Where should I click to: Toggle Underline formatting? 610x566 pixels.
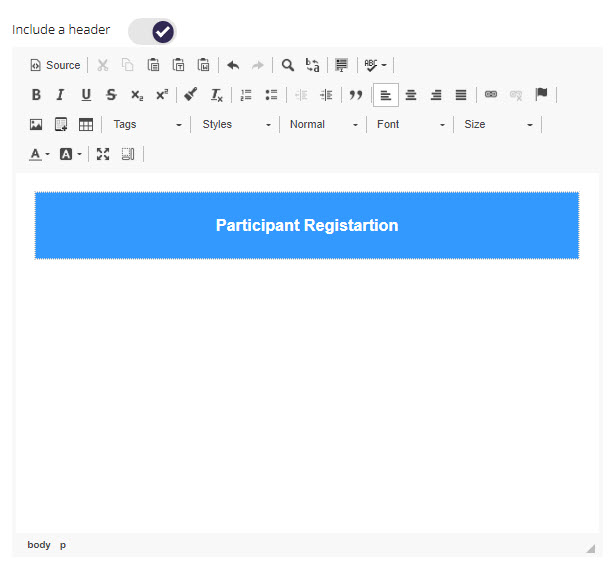coord(86,95)
